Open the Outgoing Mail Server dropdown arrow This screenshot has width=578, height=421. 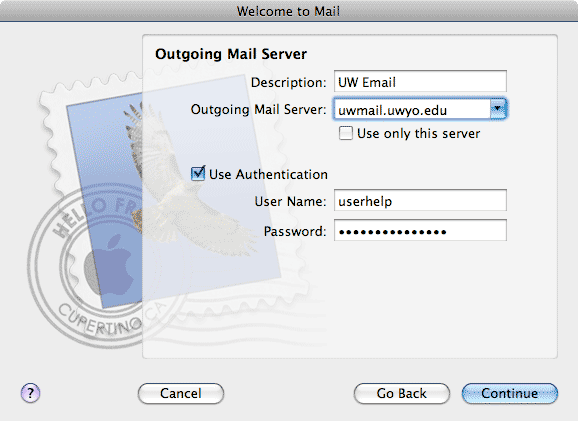(498, 109)
